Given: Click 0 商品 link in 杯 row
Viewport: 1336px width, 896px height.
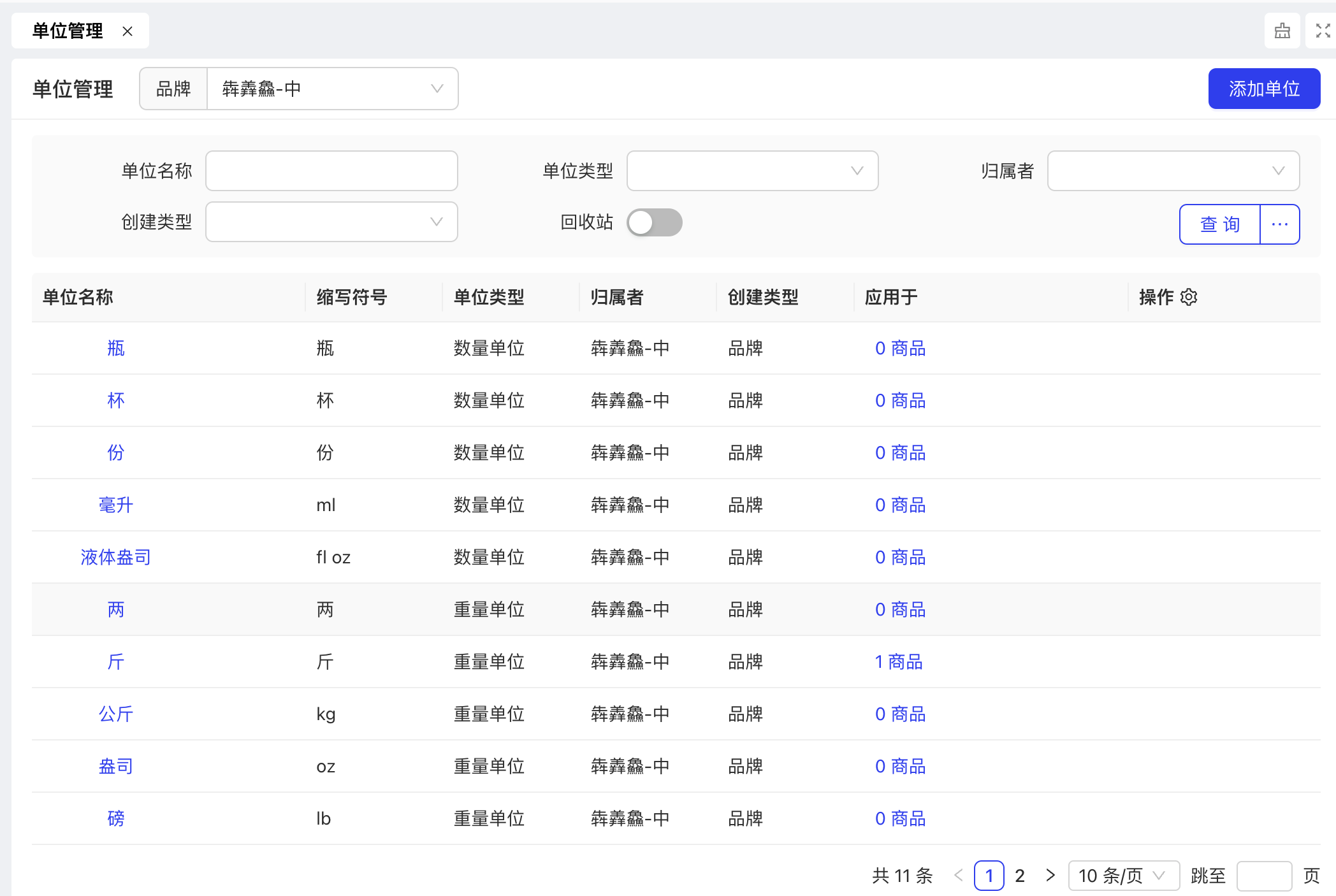Looking at the screenshot, I should point(900,400).
